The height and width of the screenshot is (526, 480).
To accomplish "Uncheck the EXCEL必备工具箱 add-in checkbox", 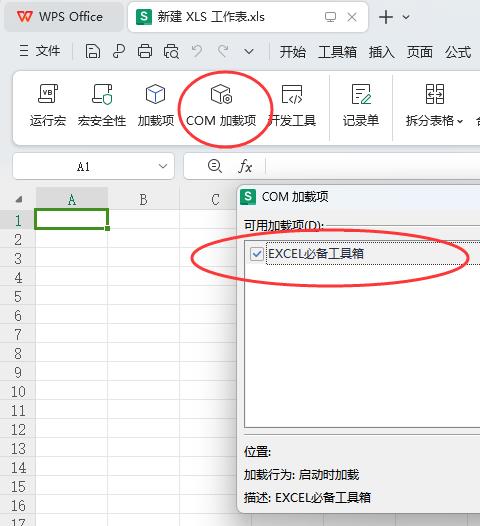I will click(257, 254).
